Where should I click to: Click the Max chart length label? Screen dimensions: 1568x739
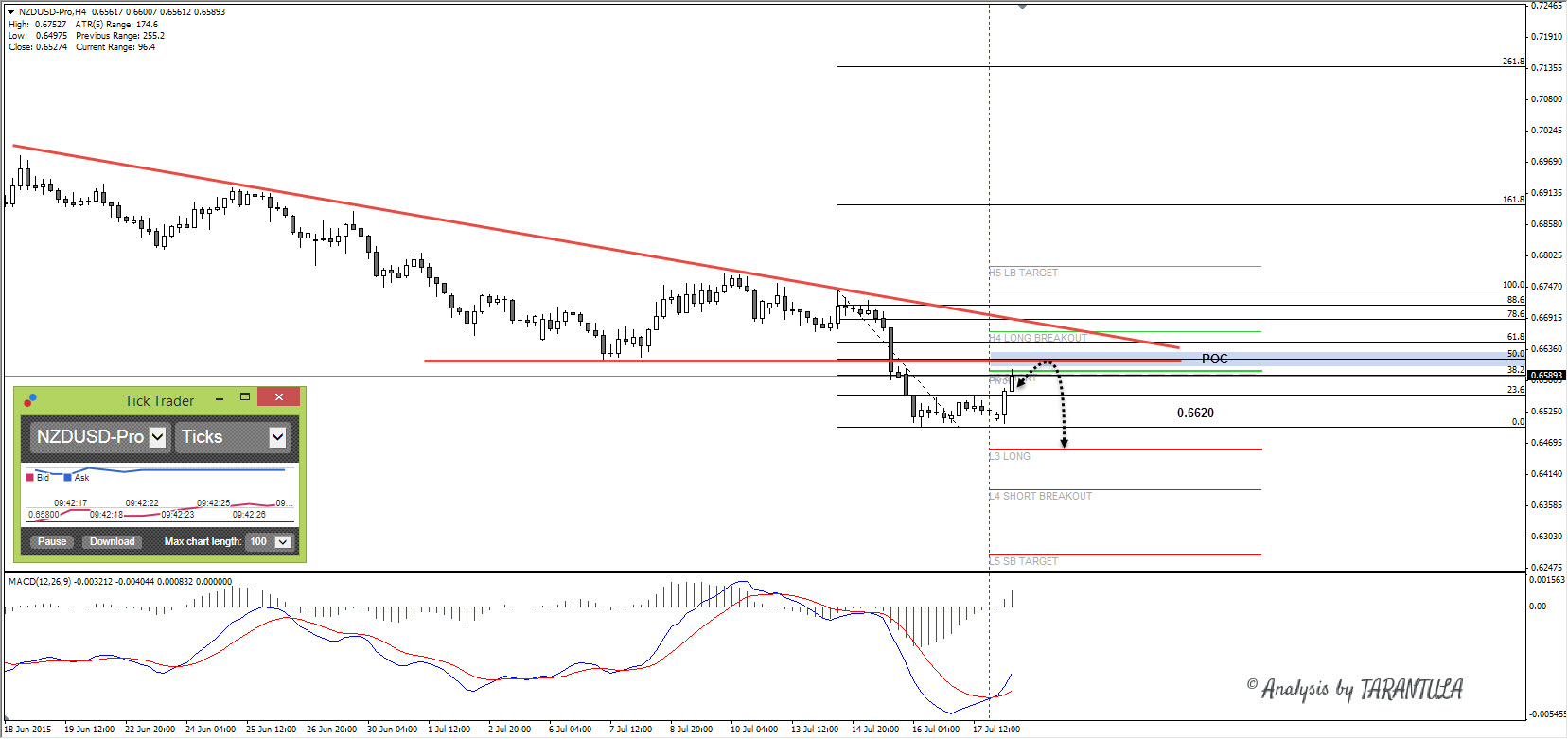[x=203, y=542]
